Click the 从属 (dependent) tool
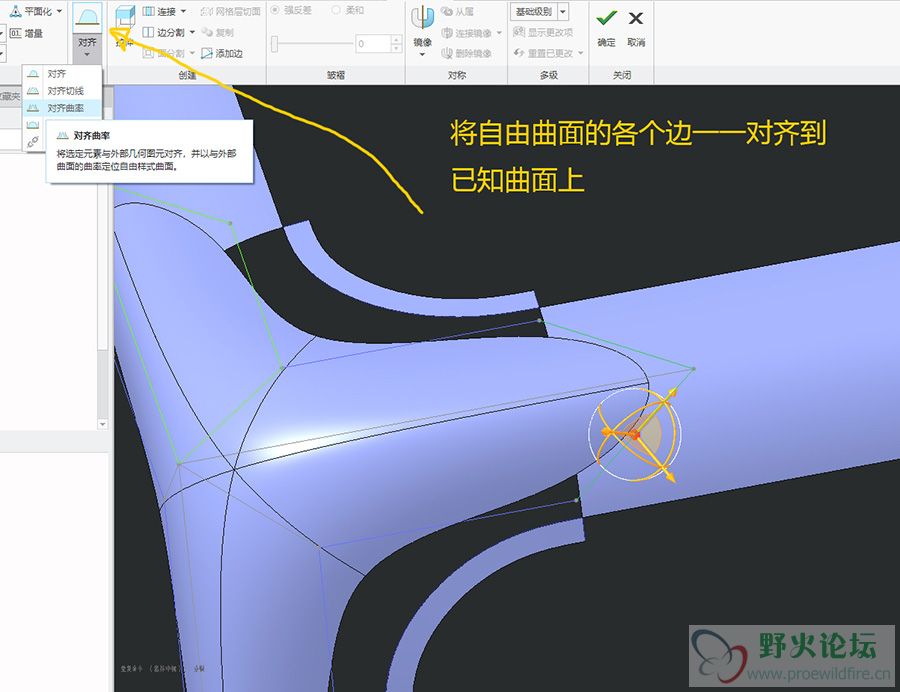This screenshot has width=900, height=692. pos(457,11)
